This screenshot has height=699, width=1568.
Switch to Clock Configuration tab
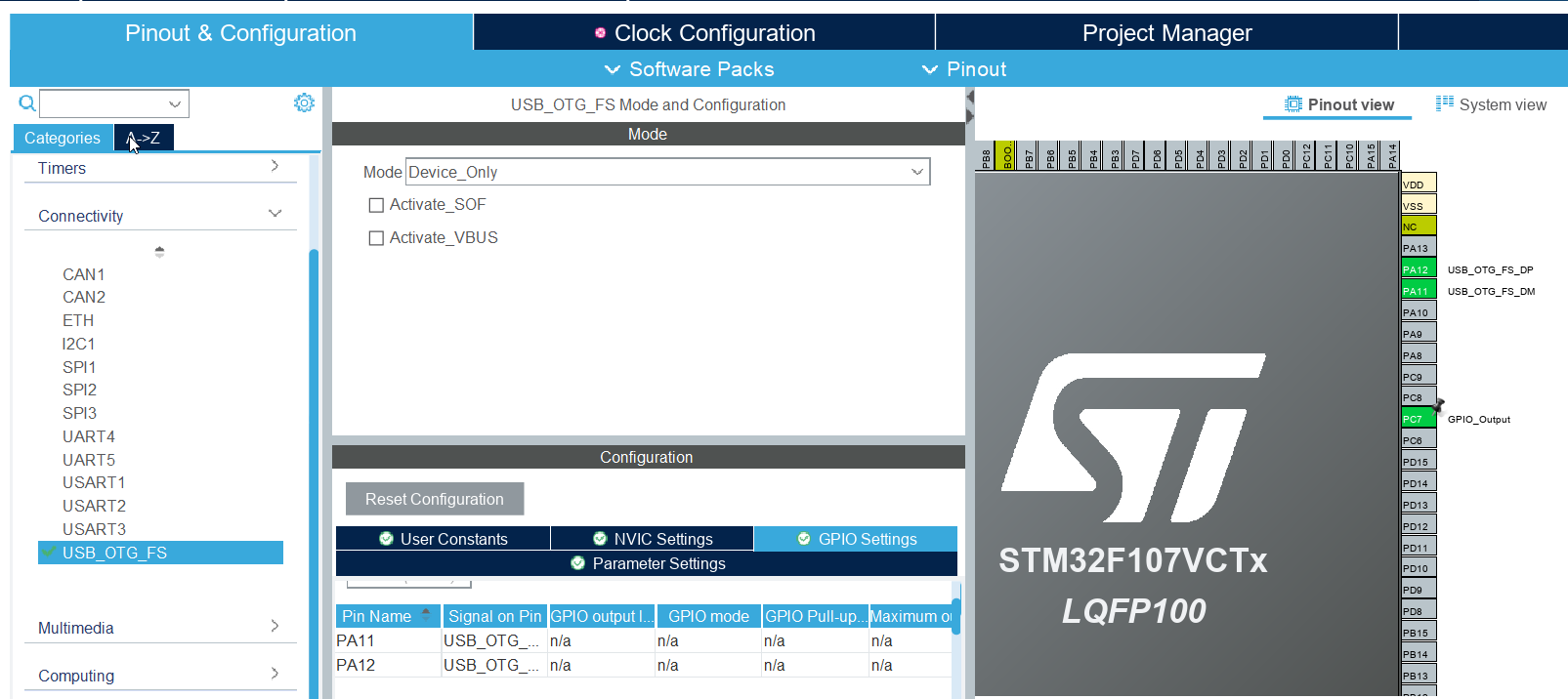(704, 33)
